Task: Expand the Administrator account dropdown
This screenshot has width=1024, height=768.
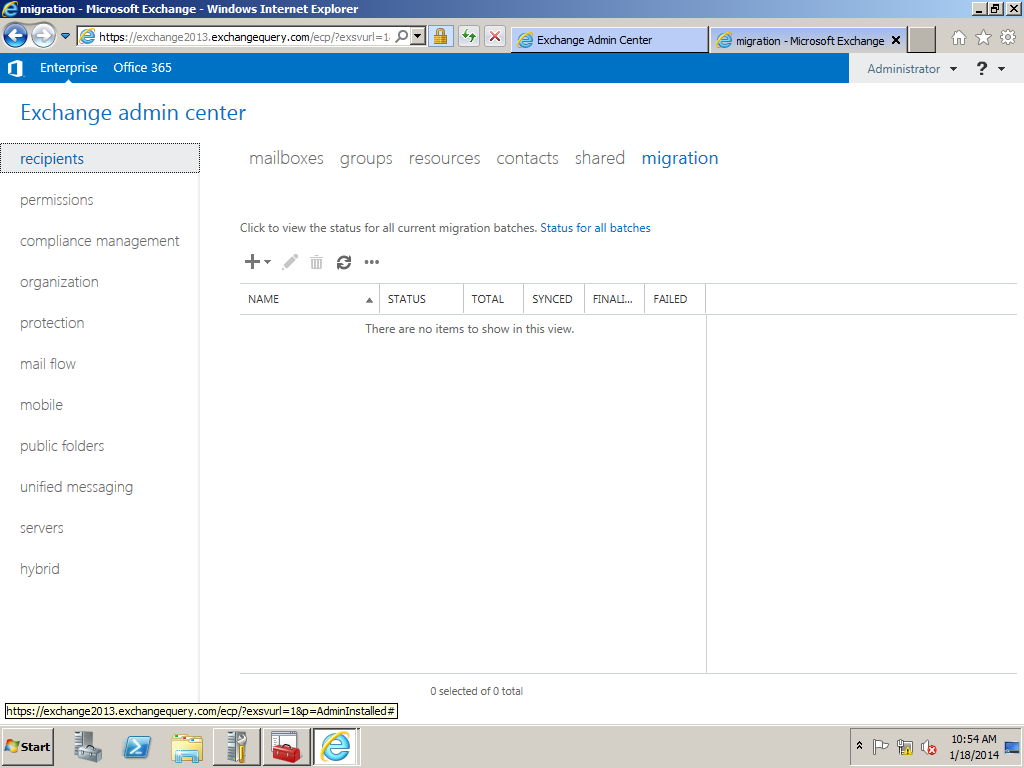Action: (912, 69)
